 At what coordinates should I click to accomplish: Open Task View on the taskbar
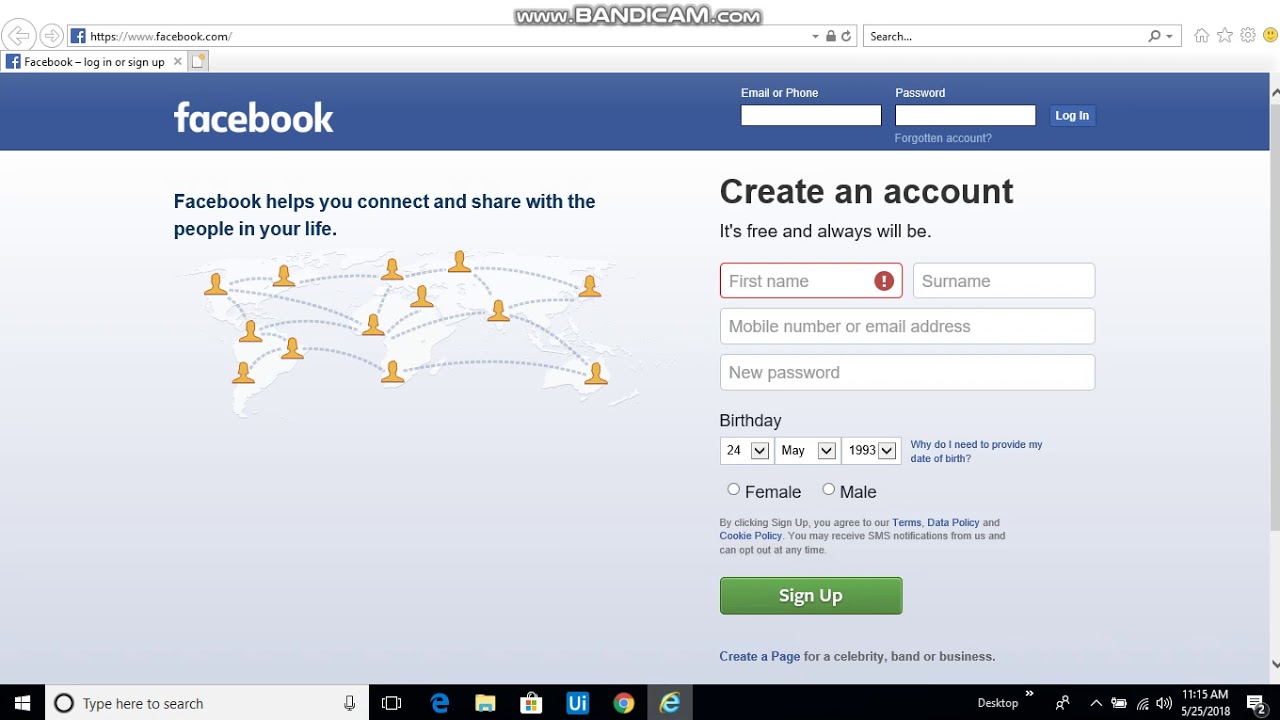[391, 703]
